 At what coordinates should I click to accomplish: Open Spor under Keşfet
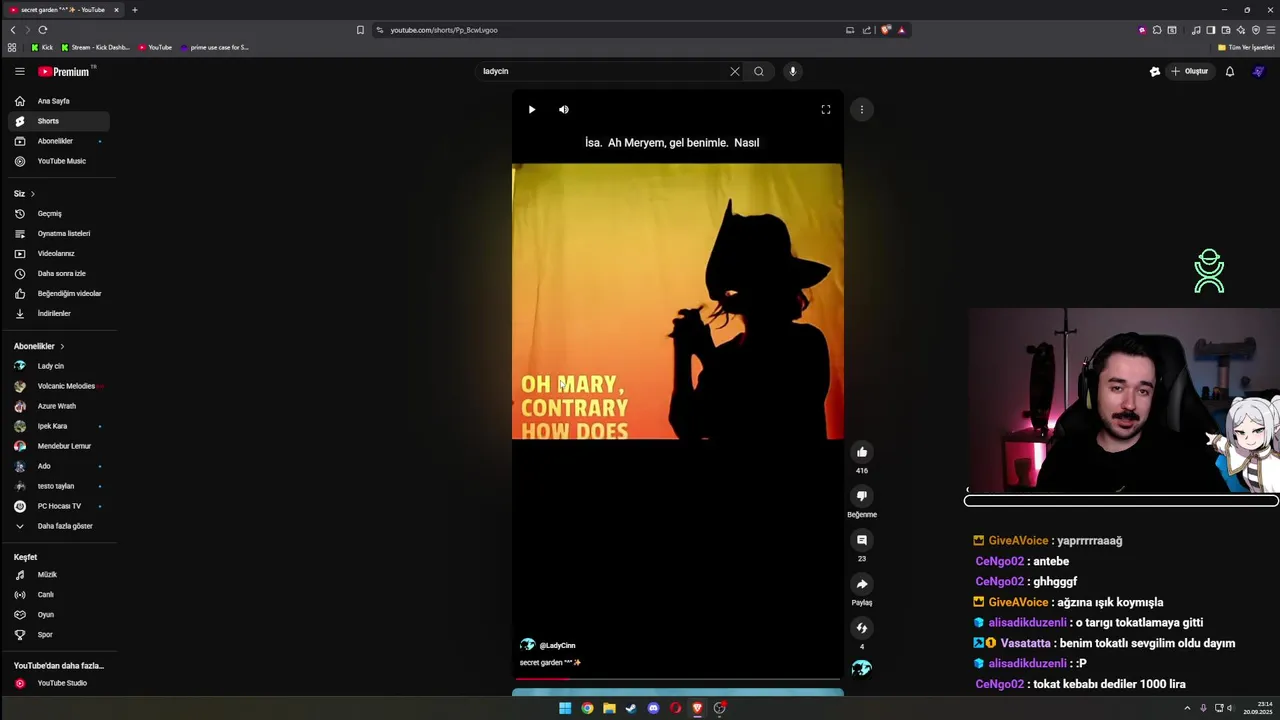click(x=58, y=635)
